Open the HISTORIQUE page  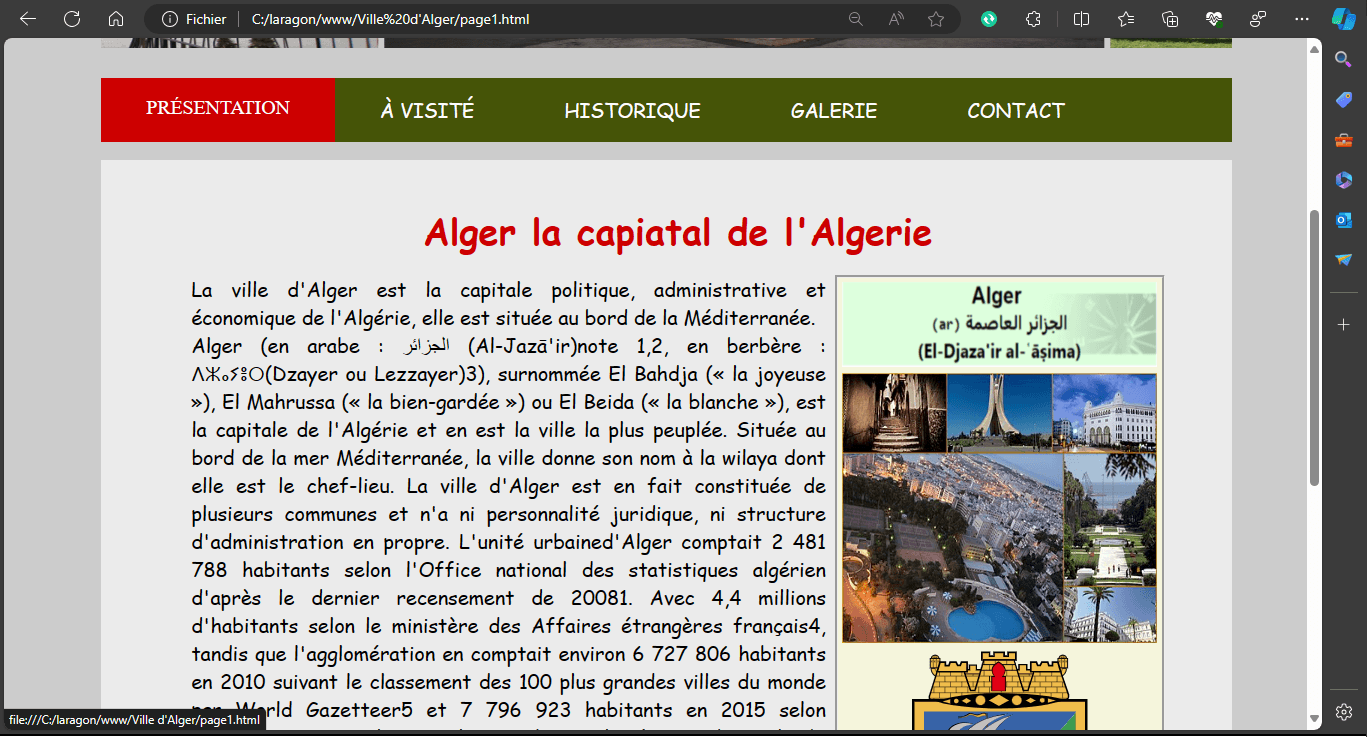coord(632,110)
